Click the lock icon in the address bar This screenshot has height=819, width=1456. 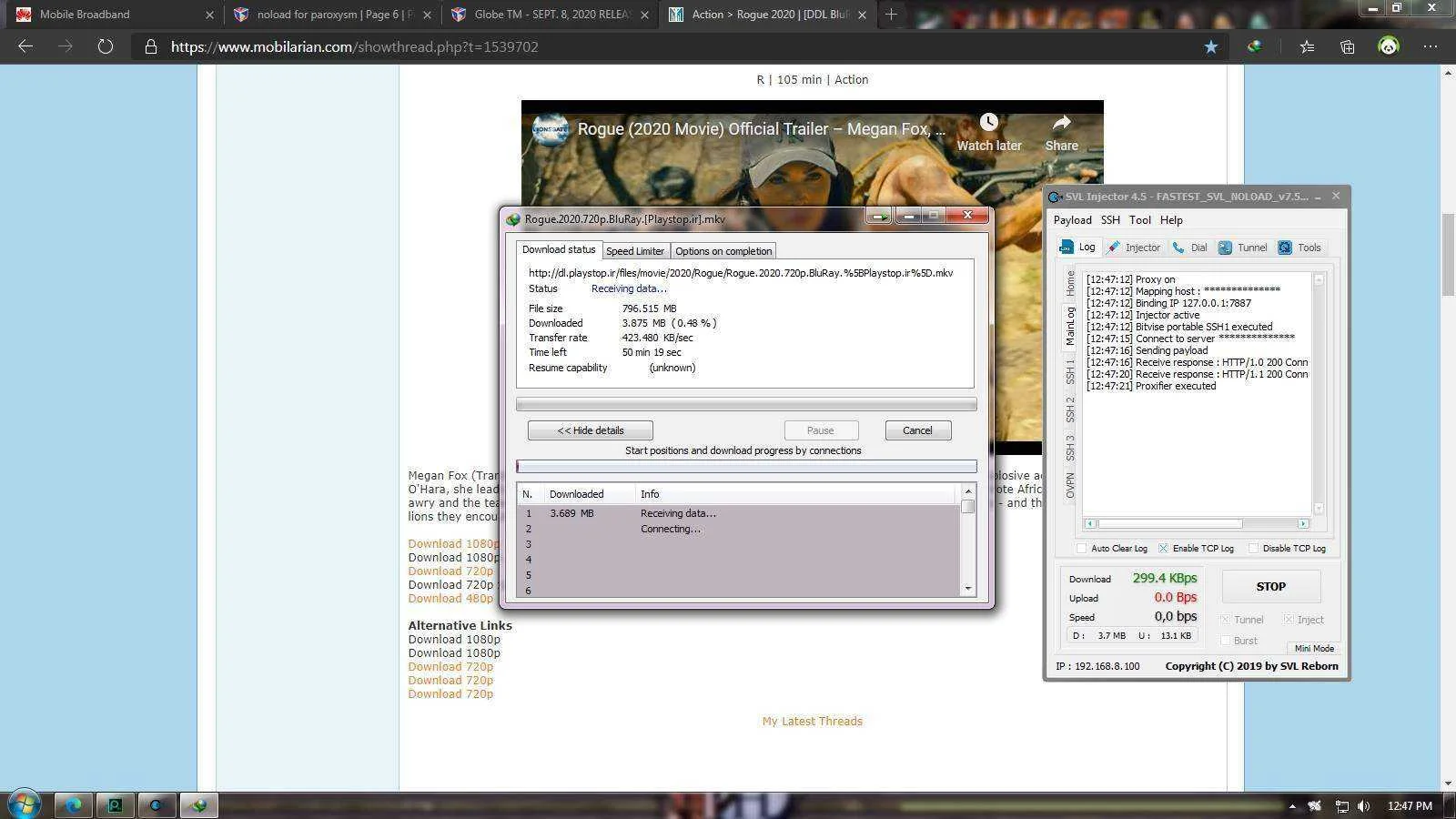(x=150, y=46)
